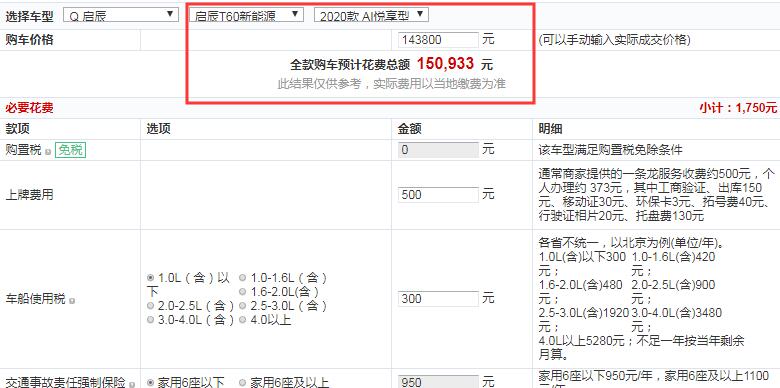Select the 1.0L(含)以下 radio option

[x=150, y=278]
